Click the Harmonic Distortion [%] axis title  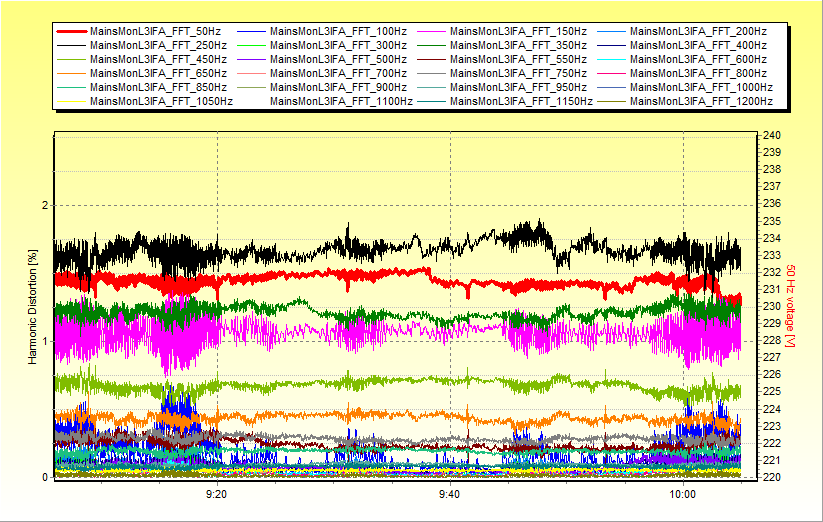33,306
